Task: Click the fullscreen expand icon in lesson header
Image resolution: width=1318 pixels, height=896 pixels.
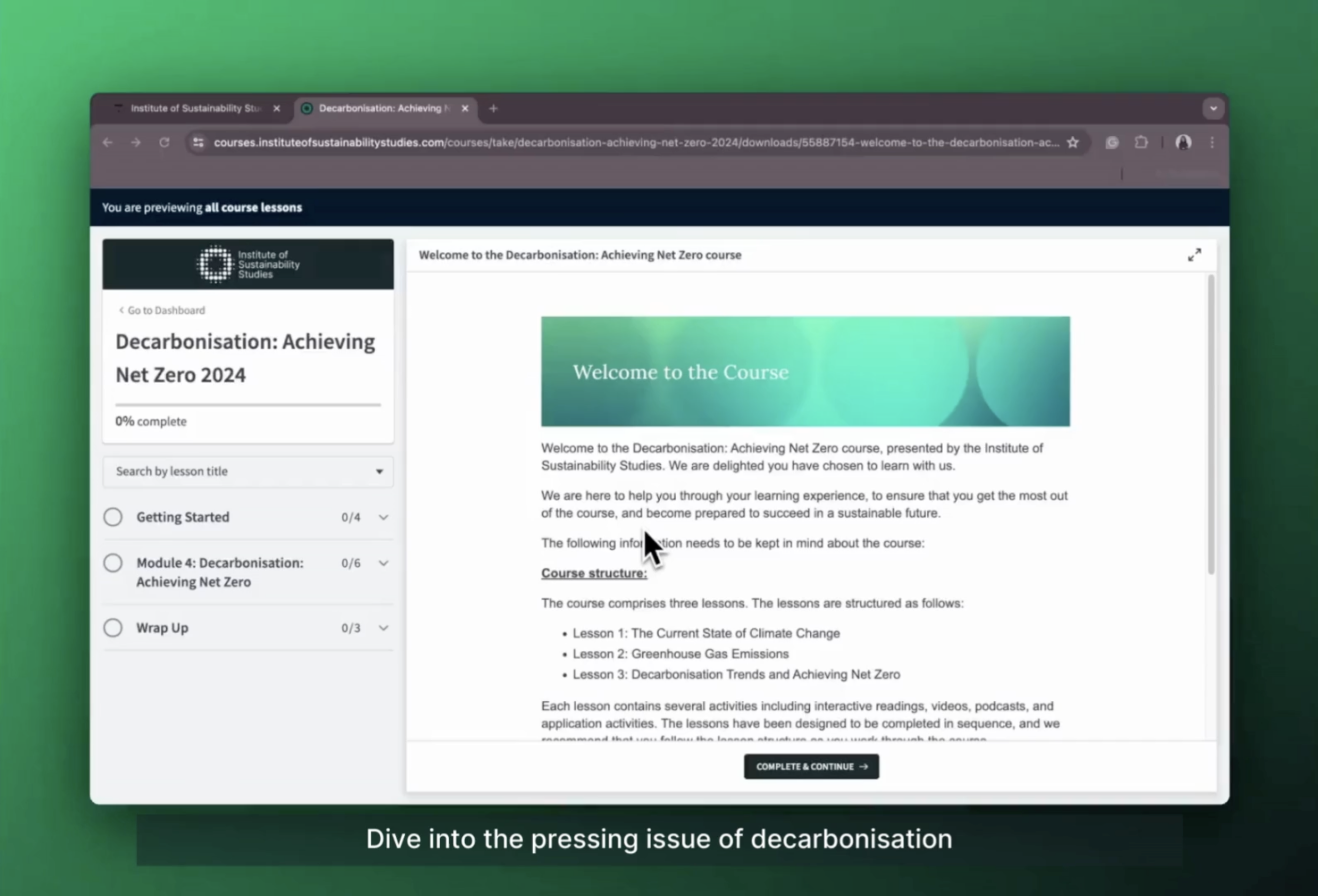Action: [x=1194, y=255]
